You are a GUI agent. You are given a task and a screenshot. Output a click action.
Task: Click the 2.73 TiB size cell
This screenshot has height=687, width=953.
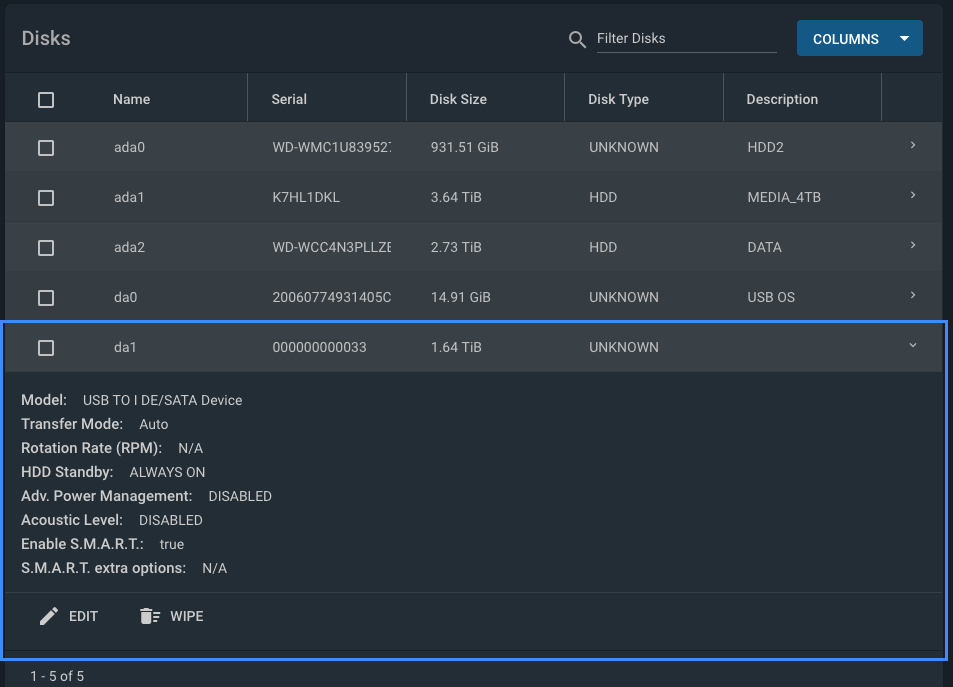456,247
